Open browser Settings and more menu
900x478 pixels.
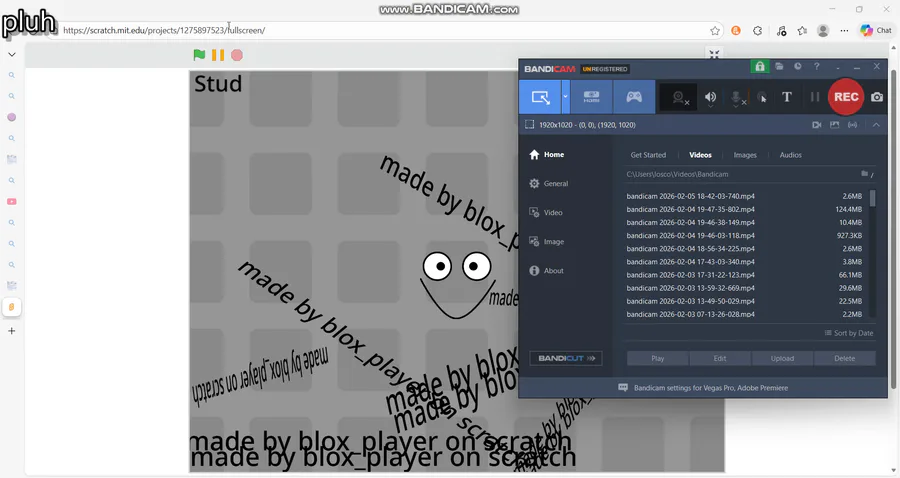click(844, 30)
